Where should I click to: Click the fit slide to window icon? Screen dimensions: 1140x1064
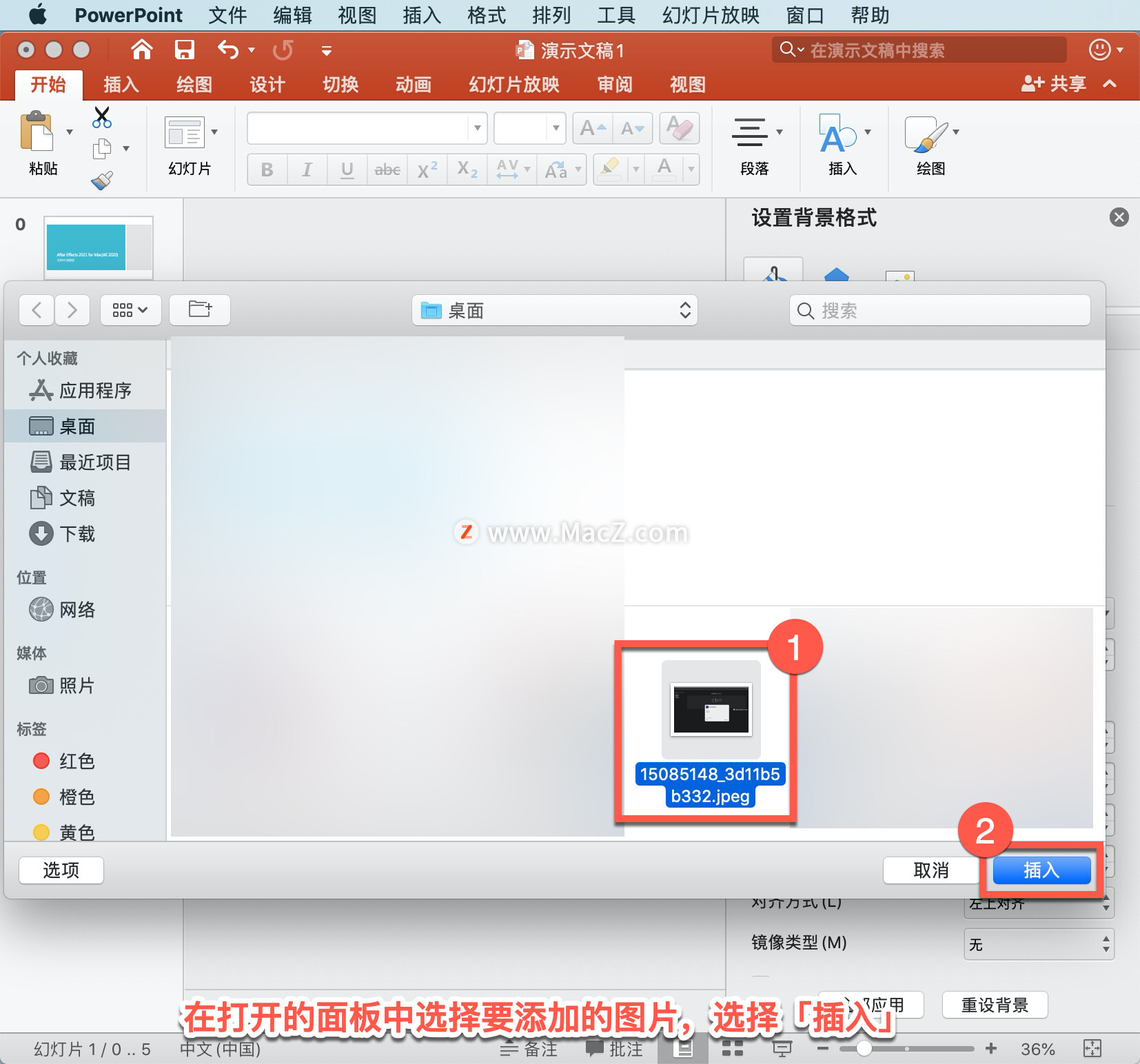1092,1048
